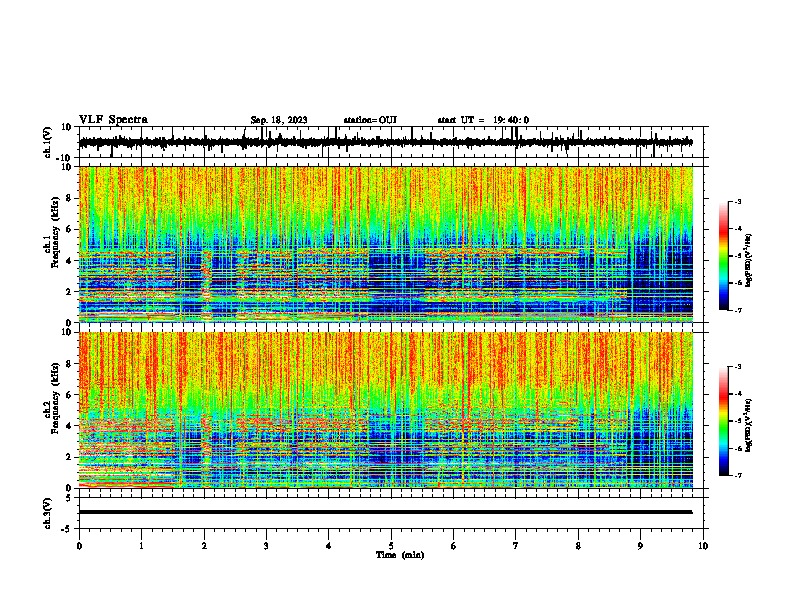
Task: Click time-axis tick label "1"
Action: 141,546
